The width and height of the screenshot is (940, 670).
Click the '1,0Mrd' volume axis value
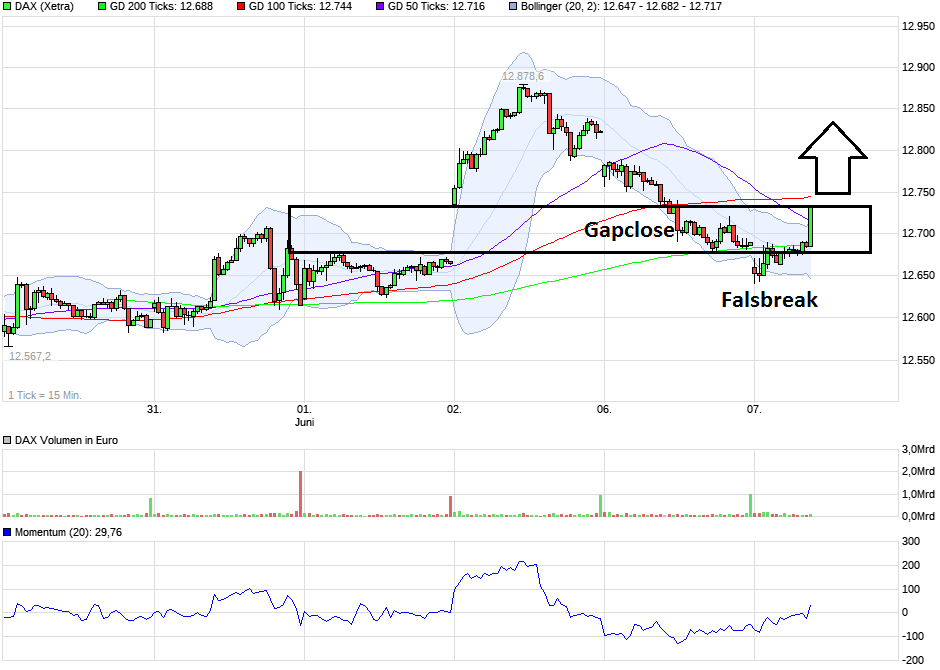[x=918, y=495]
